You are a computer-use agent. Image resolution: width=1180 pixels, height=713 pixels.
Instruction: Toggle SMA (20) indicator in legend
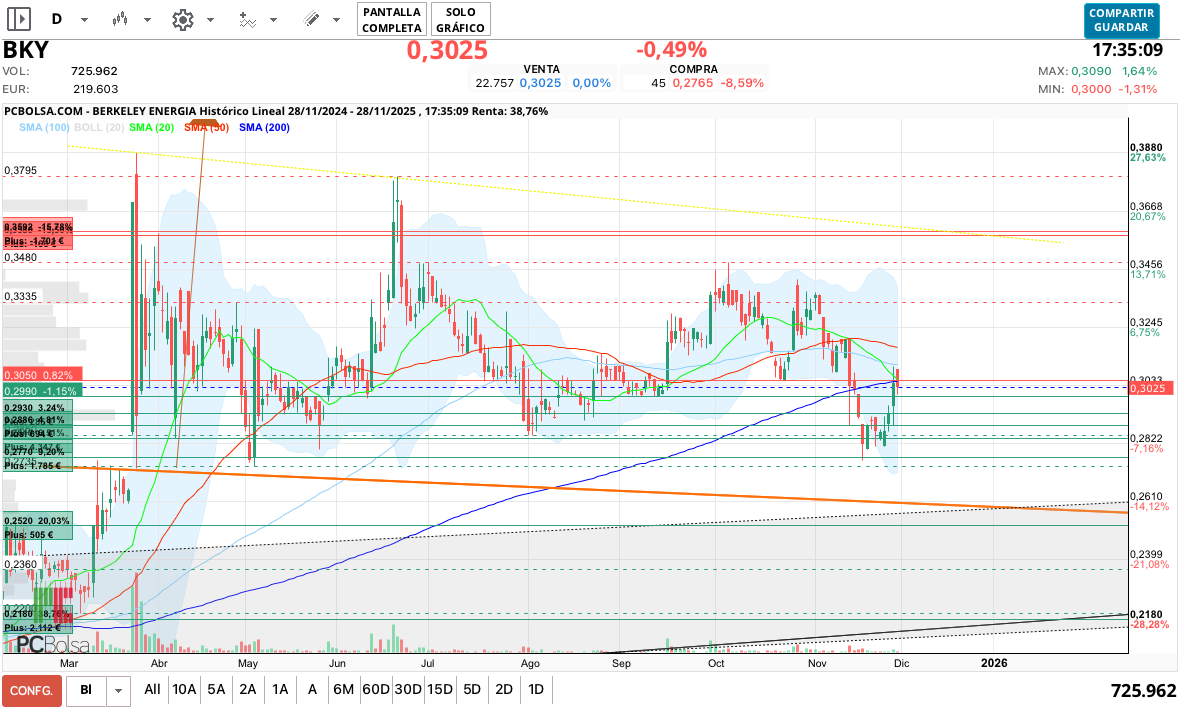[x=152, y=127]
